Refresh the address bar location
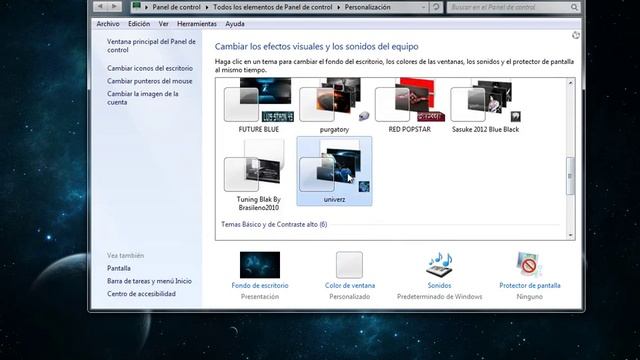The image size is (640, 360). 436,7
